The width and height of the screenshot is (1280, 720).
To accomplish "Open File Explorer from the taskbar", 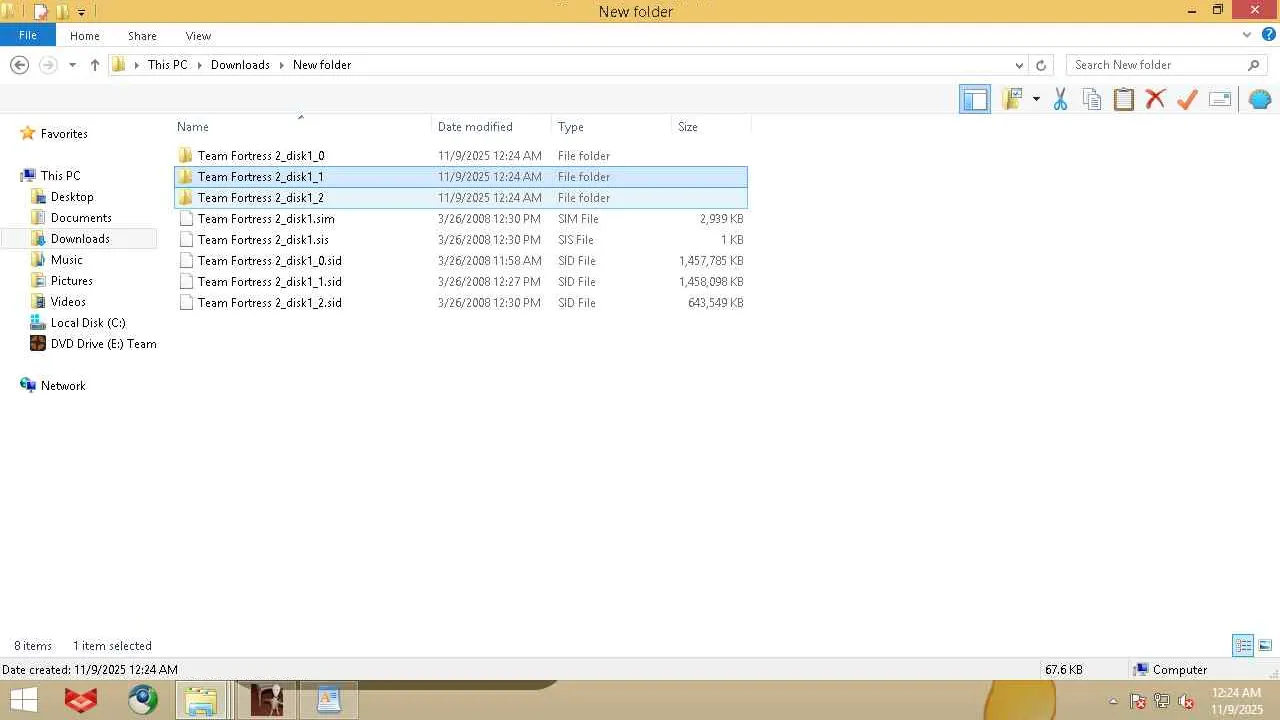I will coord(201,701).
